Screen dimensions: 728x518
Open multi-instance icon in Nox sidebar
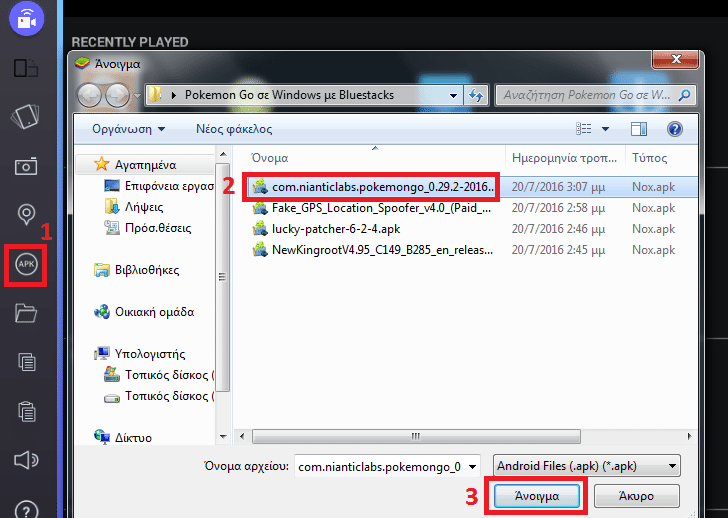pos(26,68)
